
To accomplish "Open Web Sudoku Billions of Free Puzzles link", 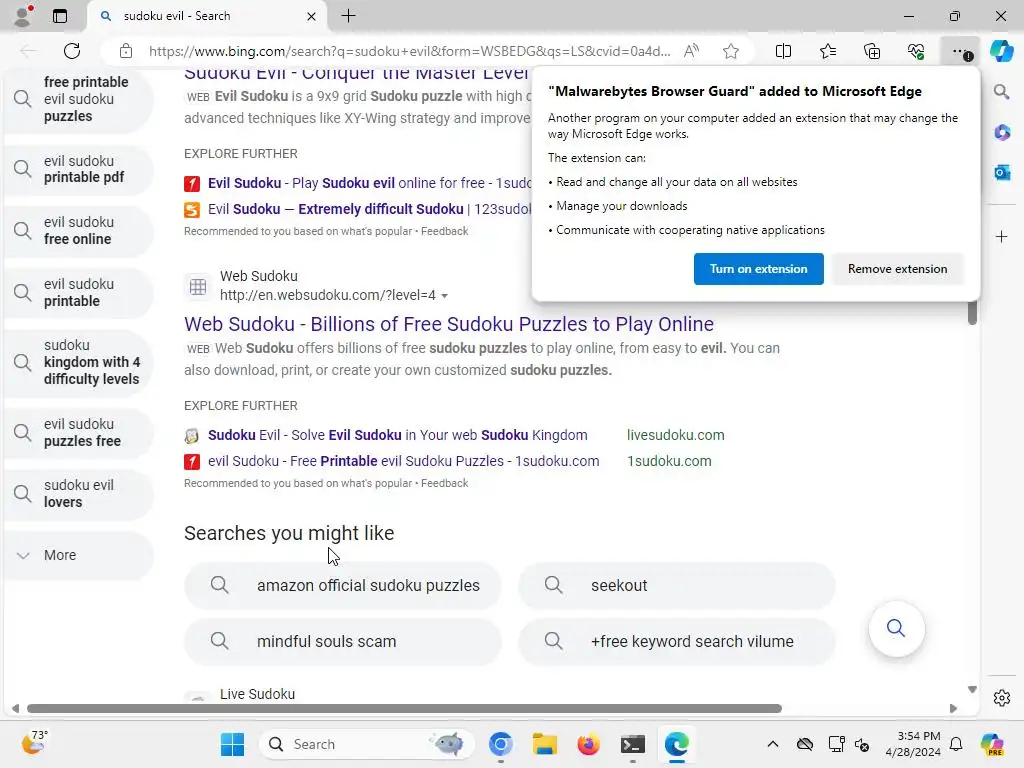I will [x=449, y=324].
